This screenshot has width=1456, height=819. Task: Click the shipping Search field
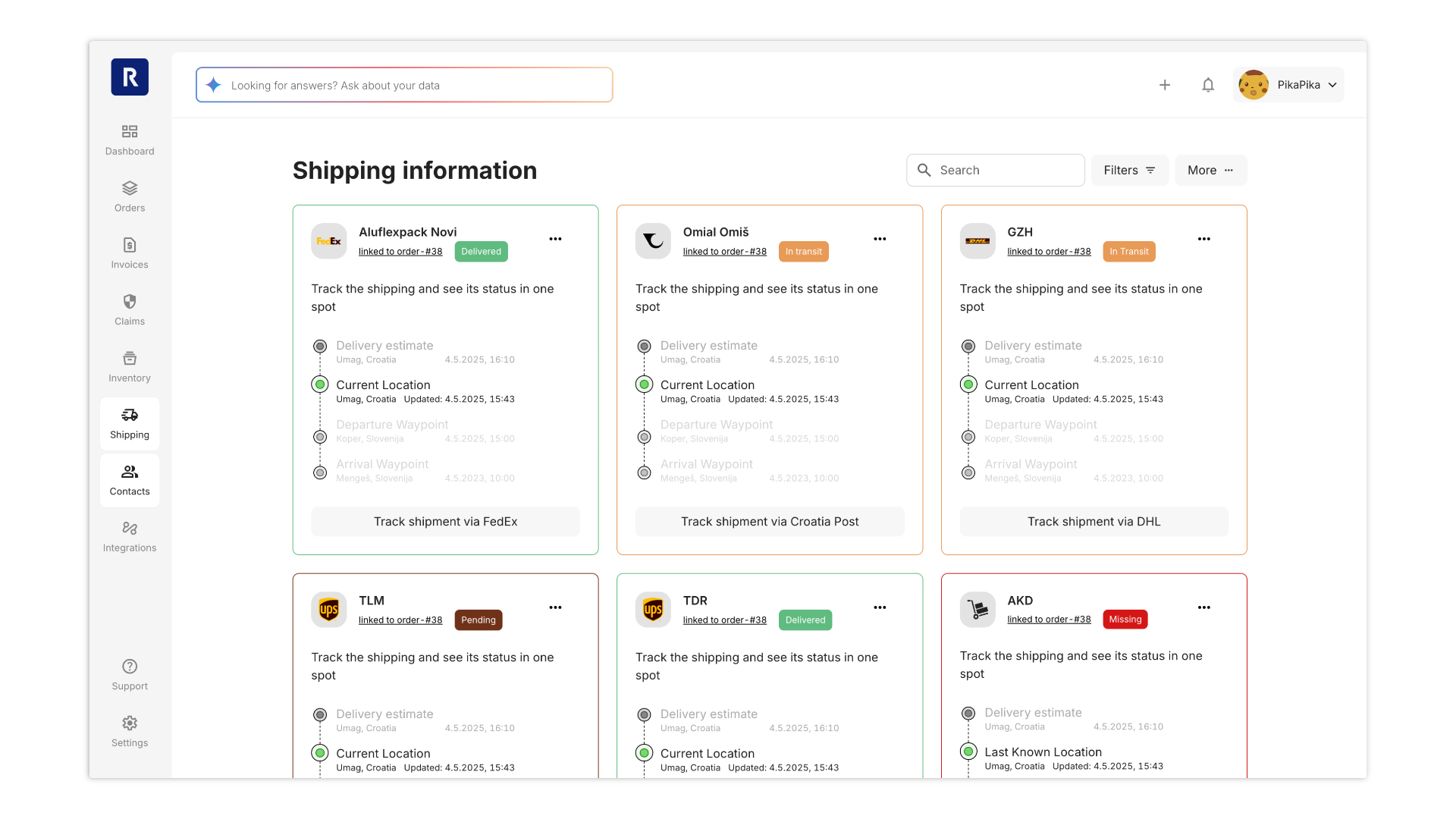coord(996,170)
